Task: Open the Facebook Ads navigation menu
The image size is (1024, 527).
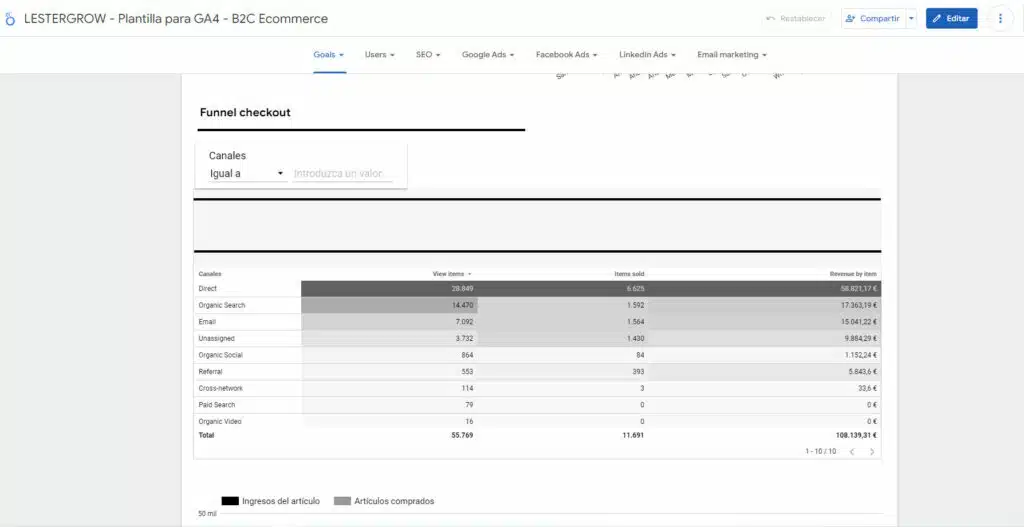Action: point(566,55)
